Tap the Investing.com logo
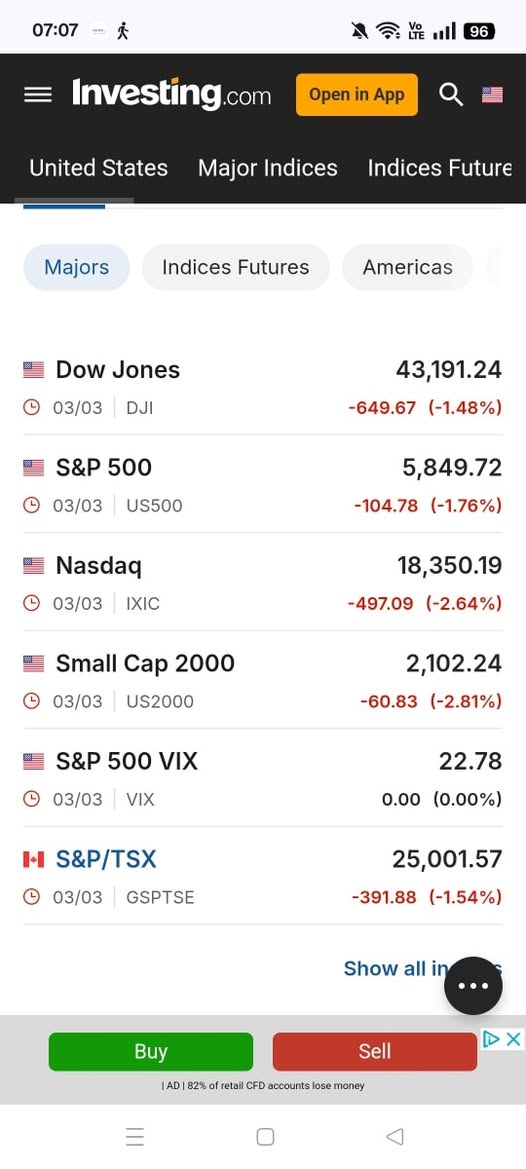526x1169 pixels. tap(171, 94)
